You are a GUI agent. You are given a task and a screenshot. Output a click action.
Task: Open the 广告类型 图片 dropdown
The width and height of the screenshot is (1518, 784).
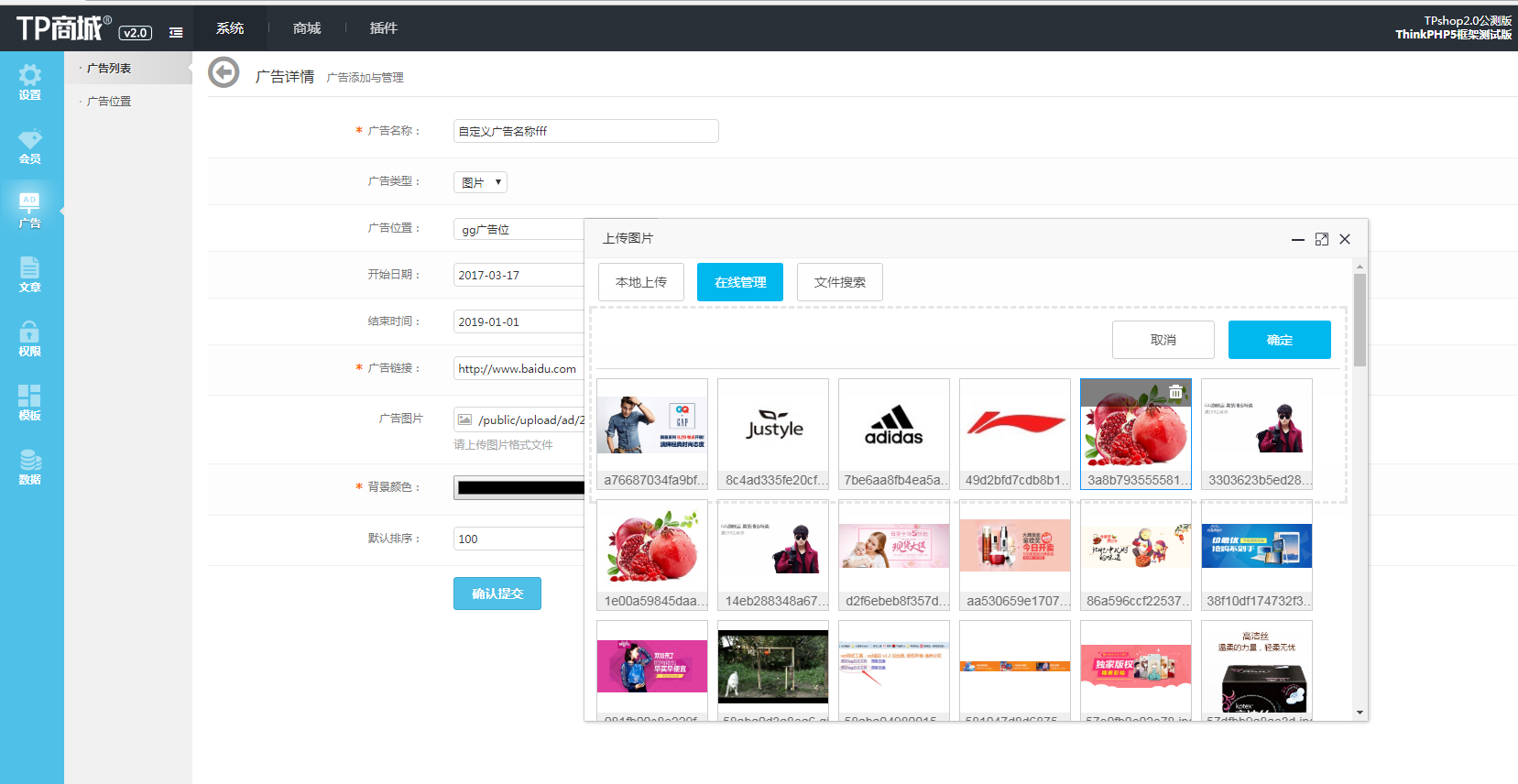click(x=480, y=182)
